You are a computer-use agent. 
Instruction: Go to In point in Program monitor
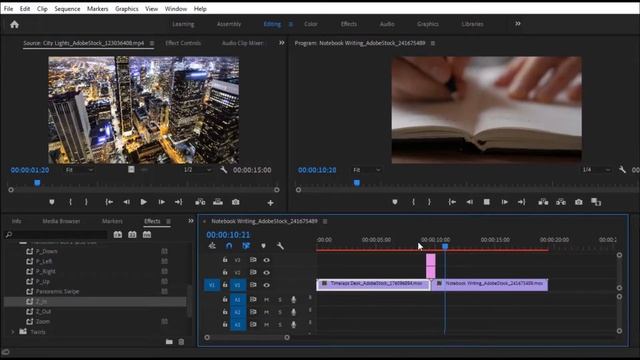[452, 202]
